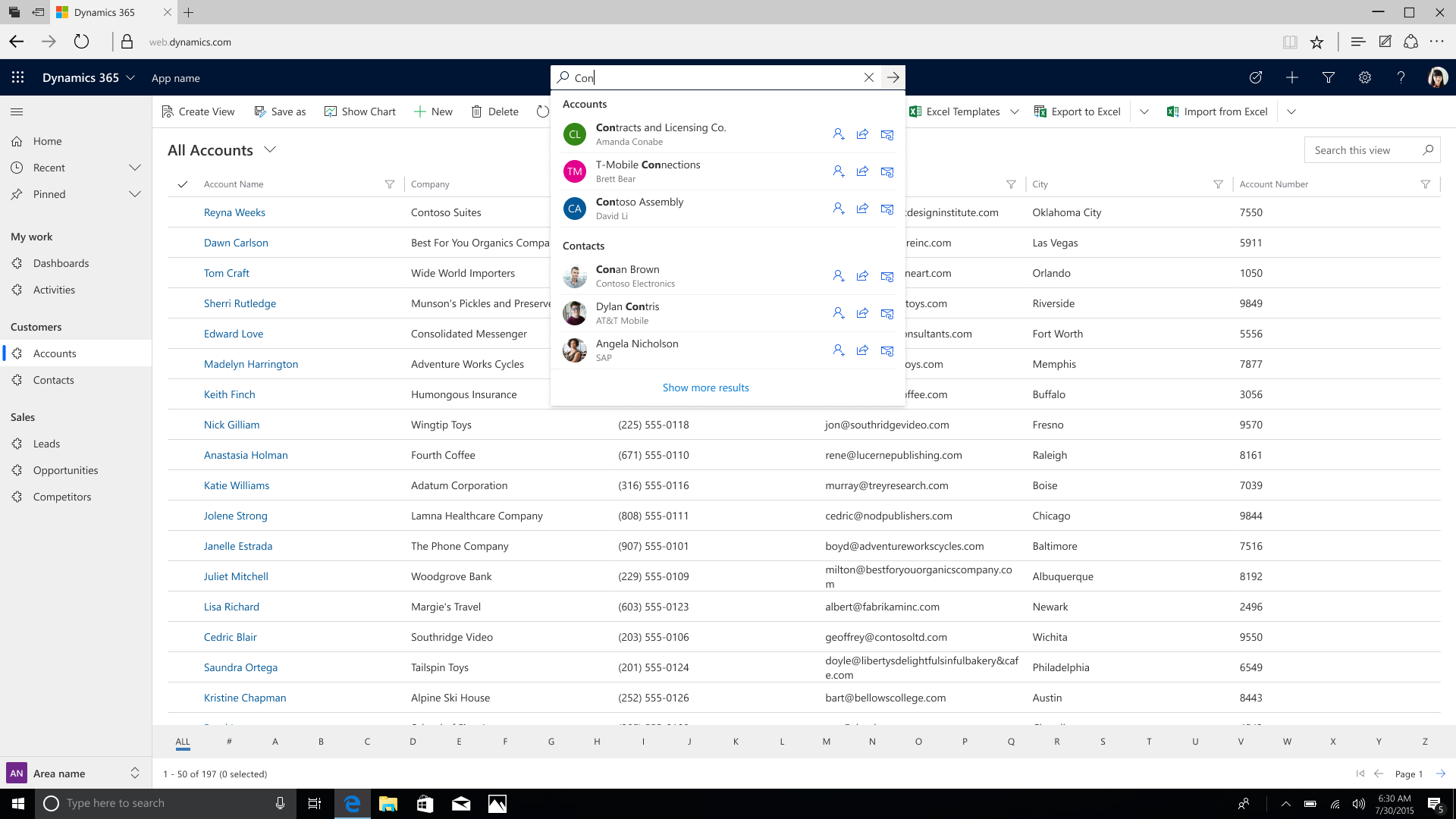Click the Search this view input field
Screen dimensions: 1456x819
(x=1363, y=150)
